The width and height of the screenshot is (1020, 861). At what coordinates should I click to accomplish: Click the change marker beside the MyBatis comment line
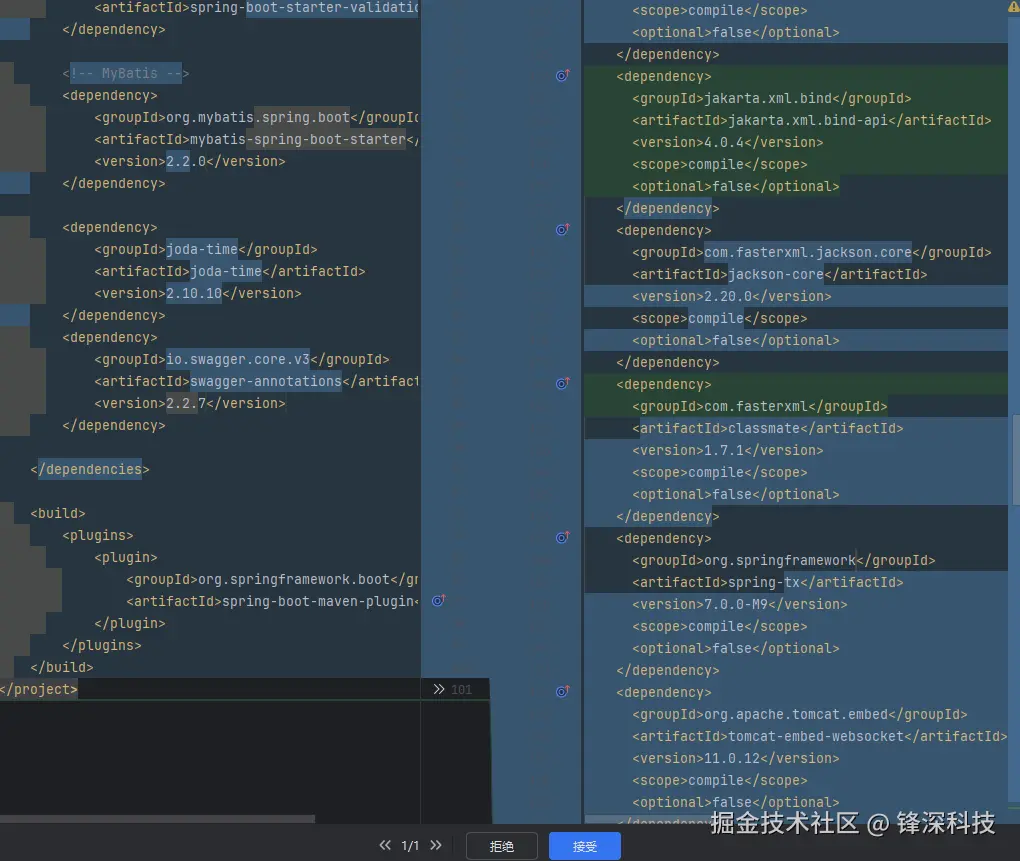coord(563,75)
